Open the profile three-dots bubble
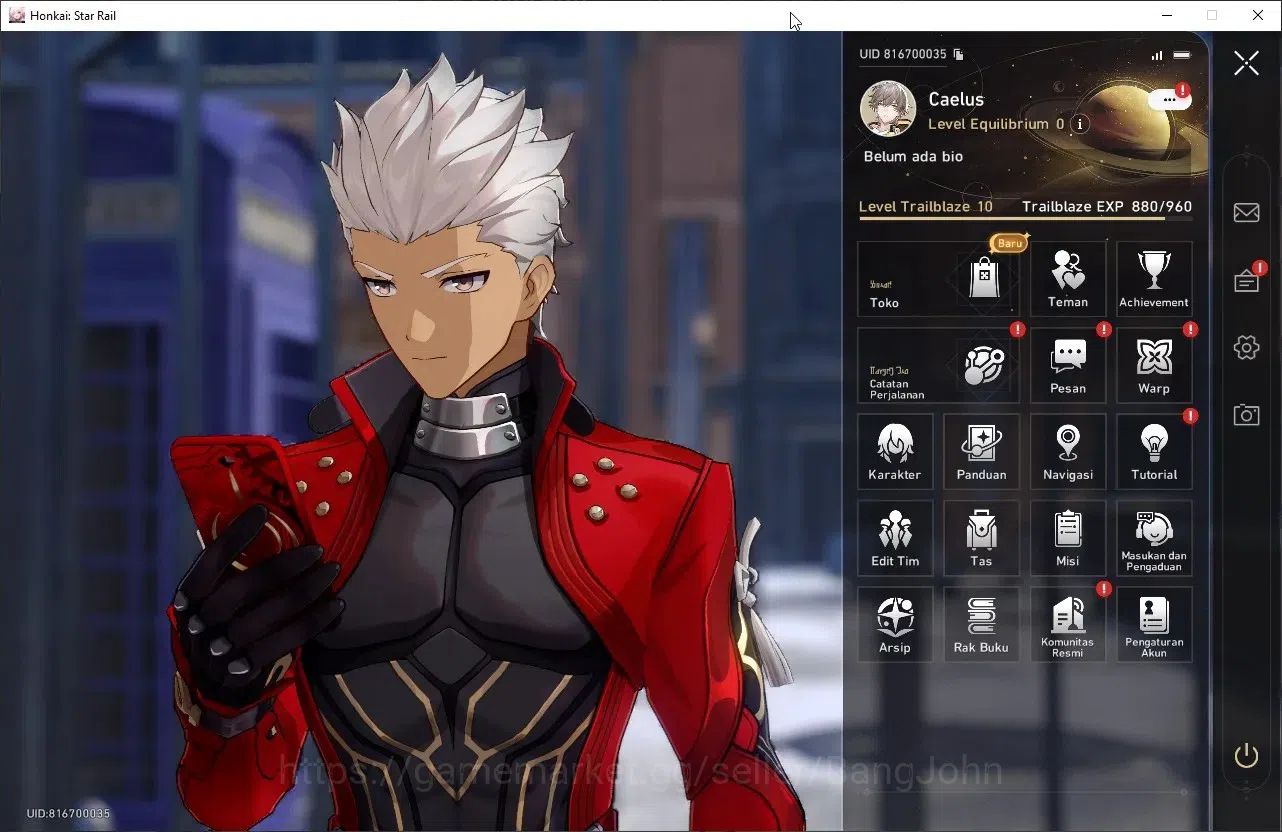Image resolution: width=1282 pixels, height=832 pixels. pyautogui.click(x=1169, y=99)
